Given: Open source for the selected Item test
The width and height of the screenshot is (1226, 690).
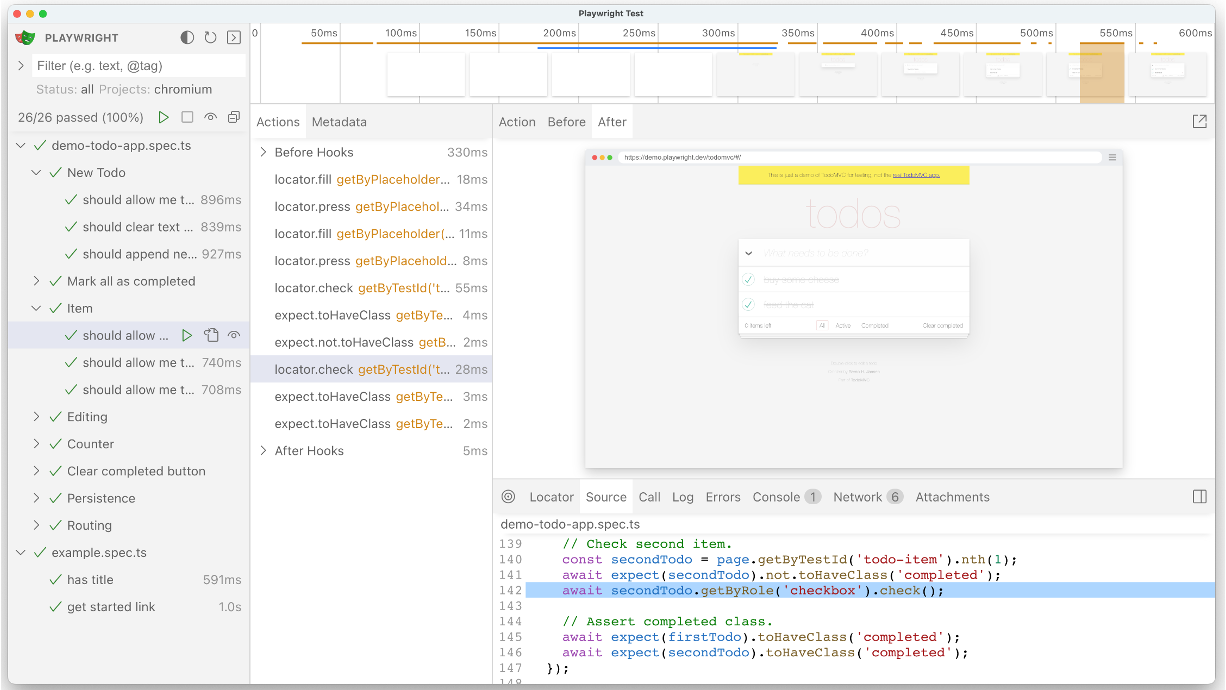Looking at the screenshot, I should [211, 335].
